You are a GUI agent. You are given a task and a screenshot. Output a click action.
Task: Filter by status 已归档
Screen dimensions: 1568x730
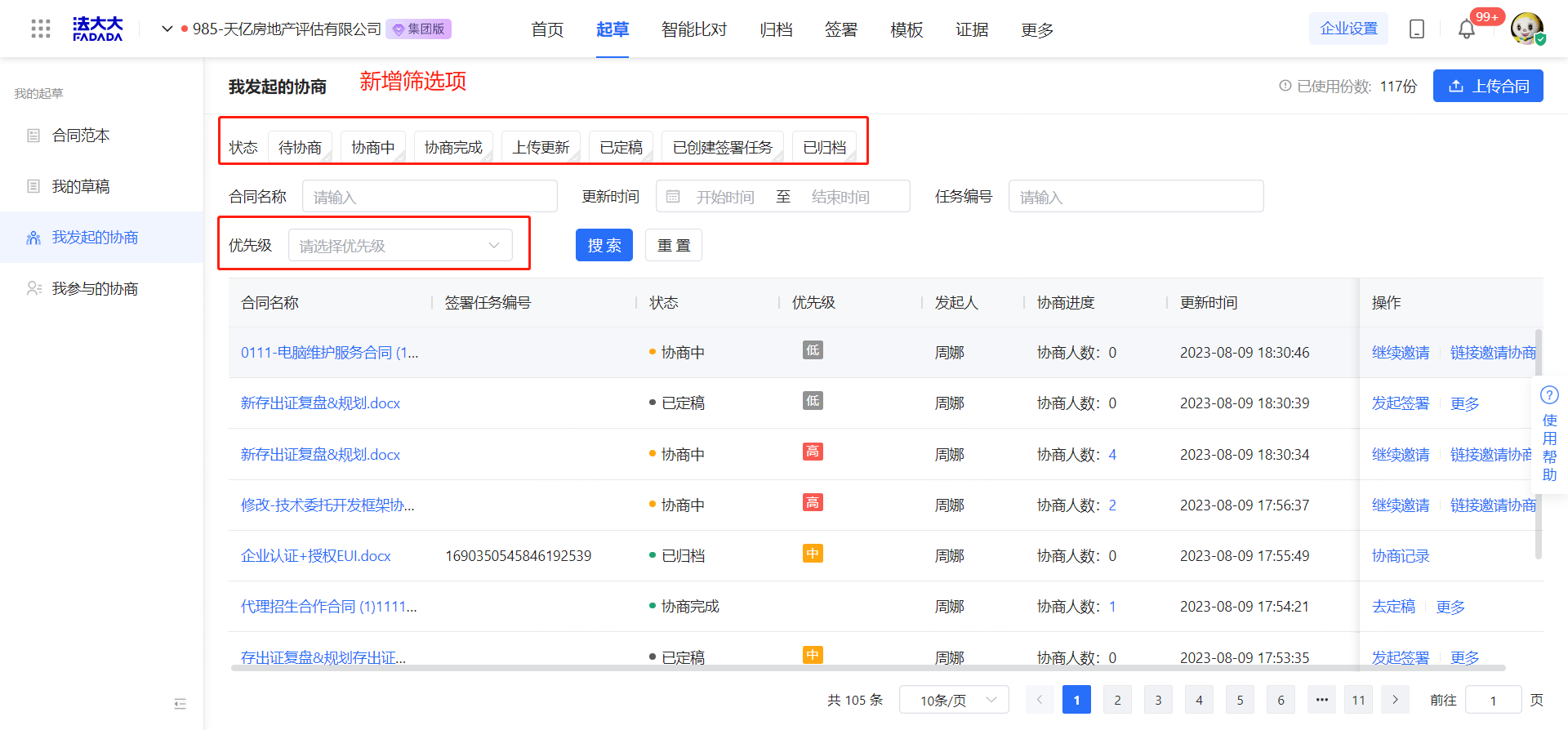point(824,147)
